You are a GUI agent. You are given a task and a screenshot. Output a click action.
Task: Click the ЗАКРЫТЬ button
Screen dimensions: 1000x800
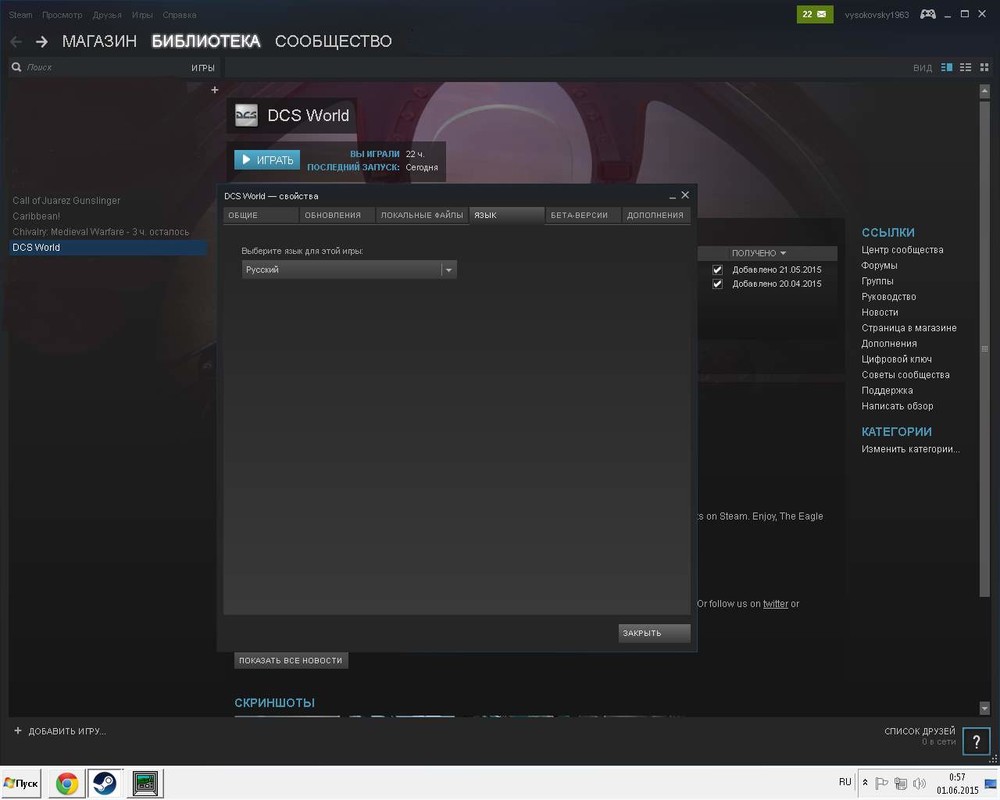tap(654, 633)
